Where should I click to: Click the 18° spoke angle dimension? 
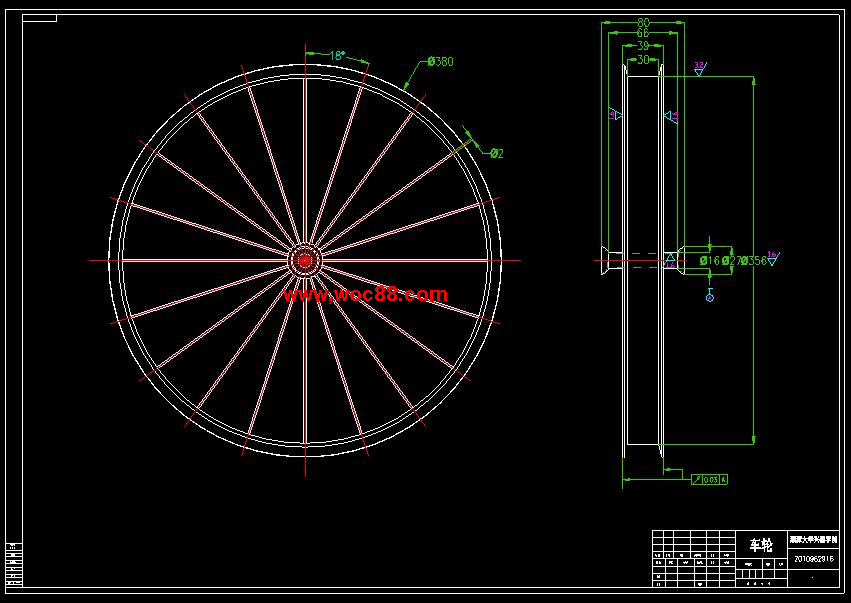pos(338,55)
